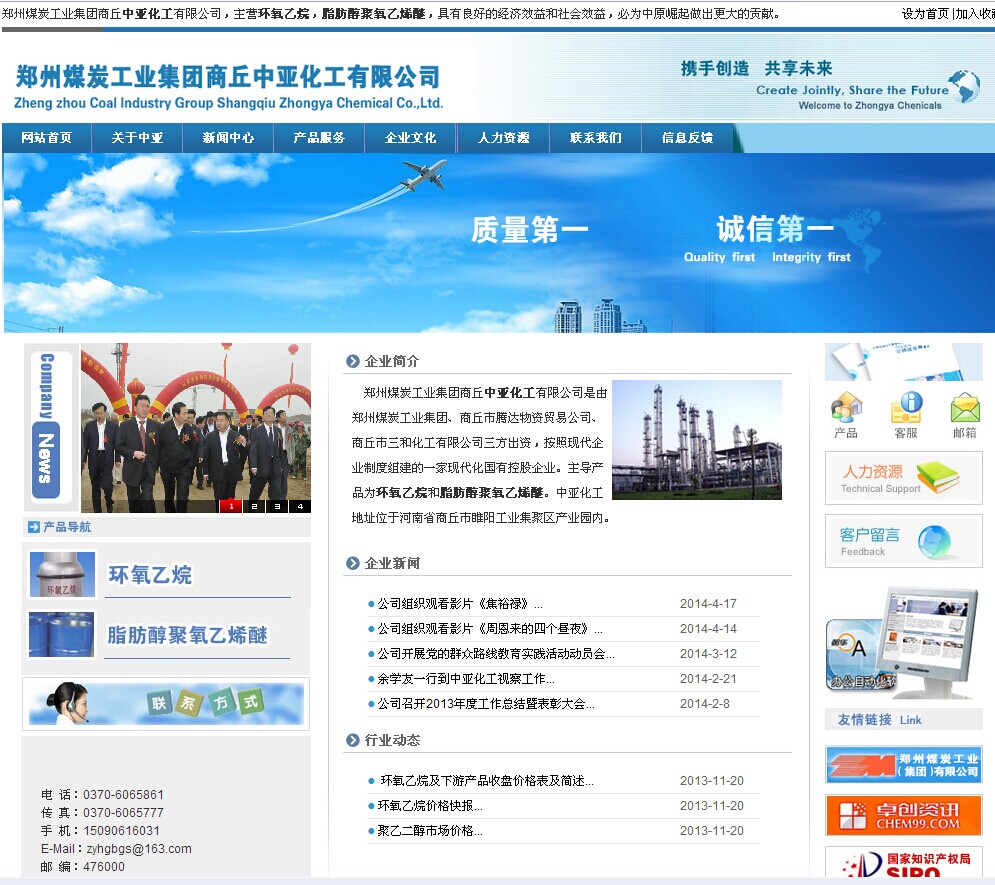Click the 友情链接 Link heading
This screenshot has width=995, height=885.
880,720
